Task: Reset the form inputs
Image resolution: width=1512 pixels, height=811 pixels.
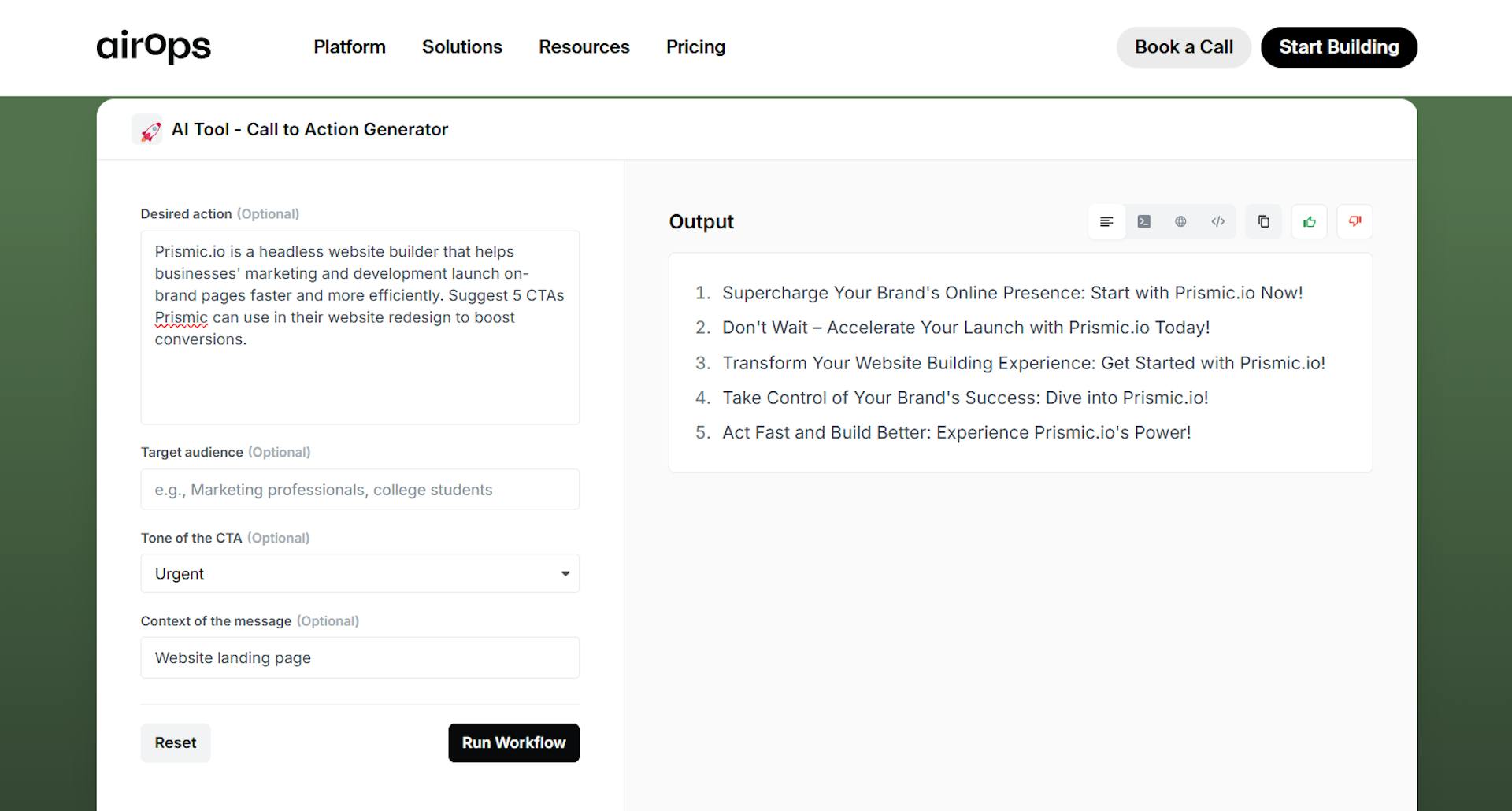Action: 175,742
